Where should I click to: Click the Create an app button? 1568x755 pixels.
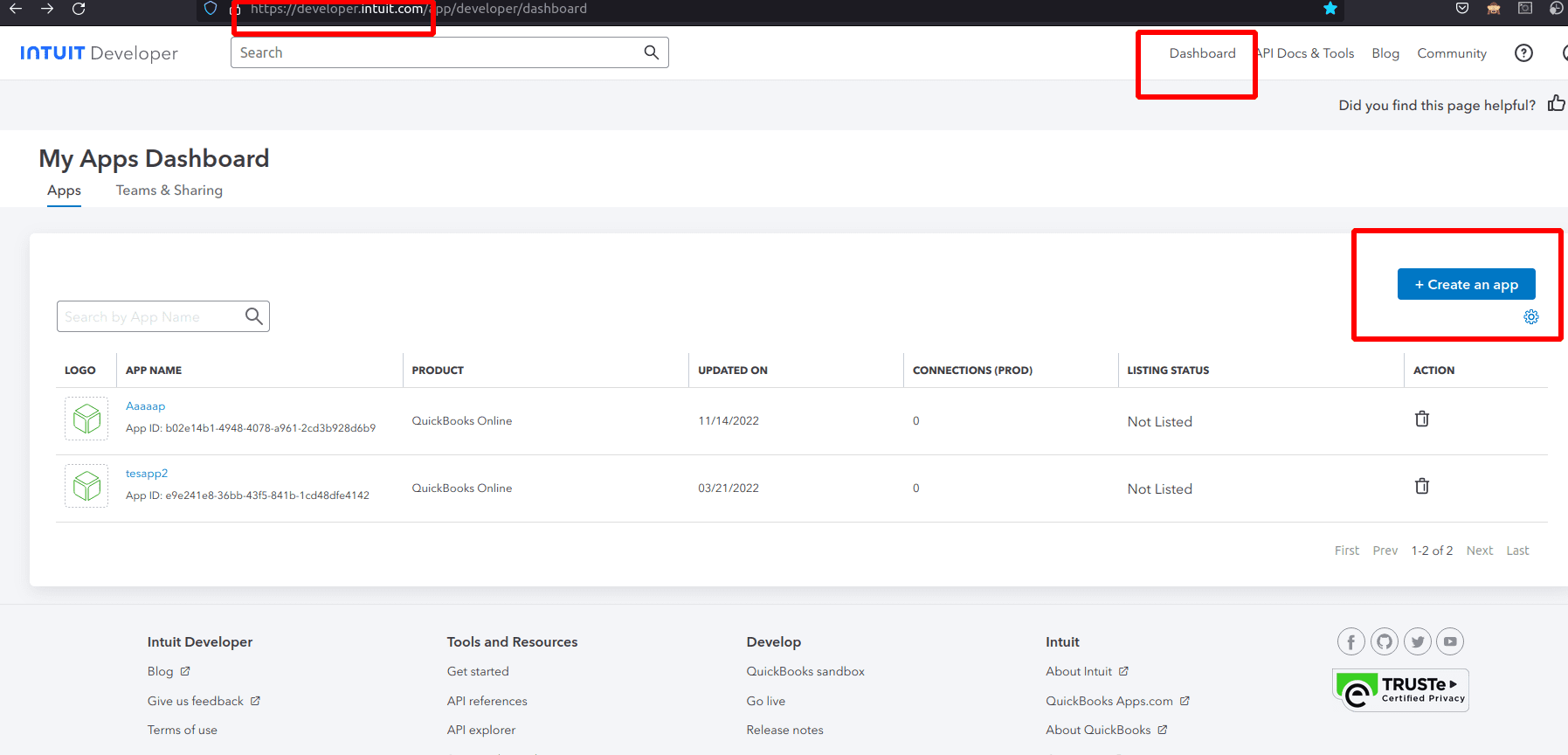click(x=1467, y=284)
